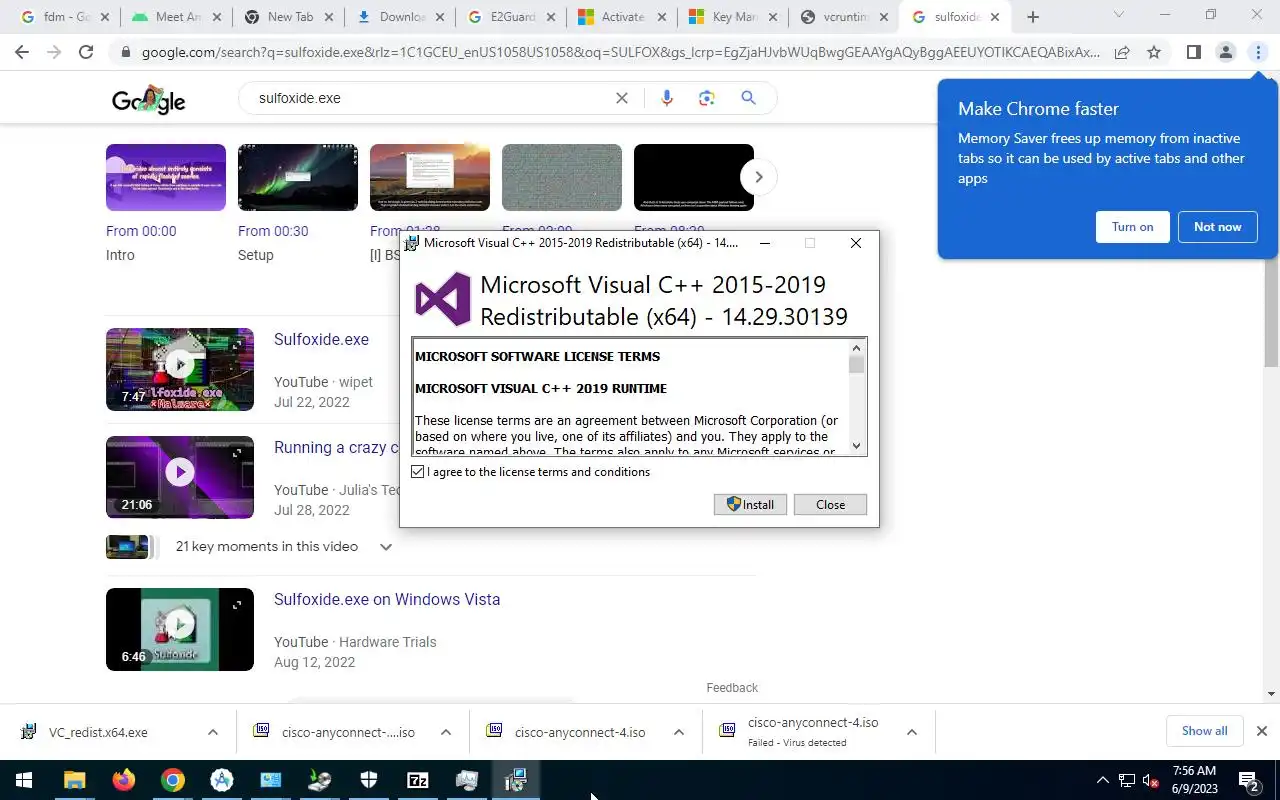Play the 21:06 video thumbnail
The width and height of the screenshot is (1280, 800).
tap(180, 477)
